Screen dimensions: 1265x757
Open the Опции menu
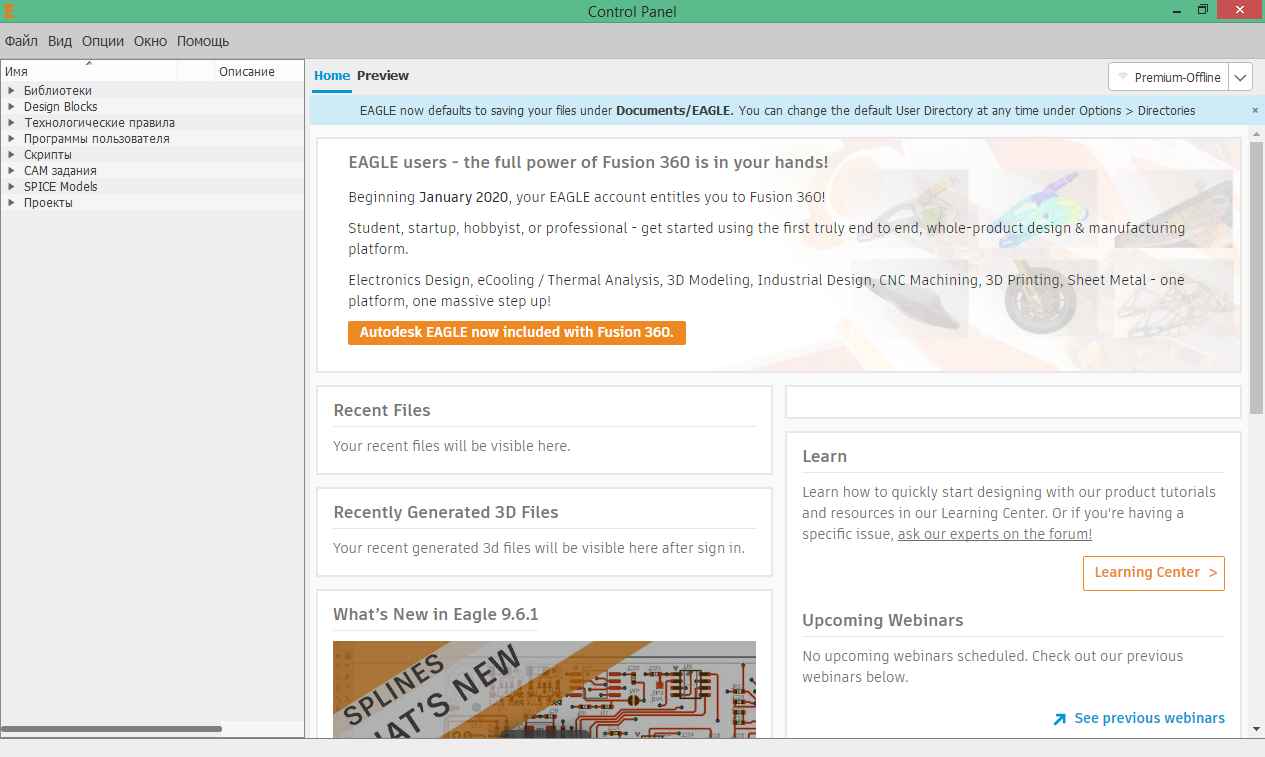(x=103, y=41)
